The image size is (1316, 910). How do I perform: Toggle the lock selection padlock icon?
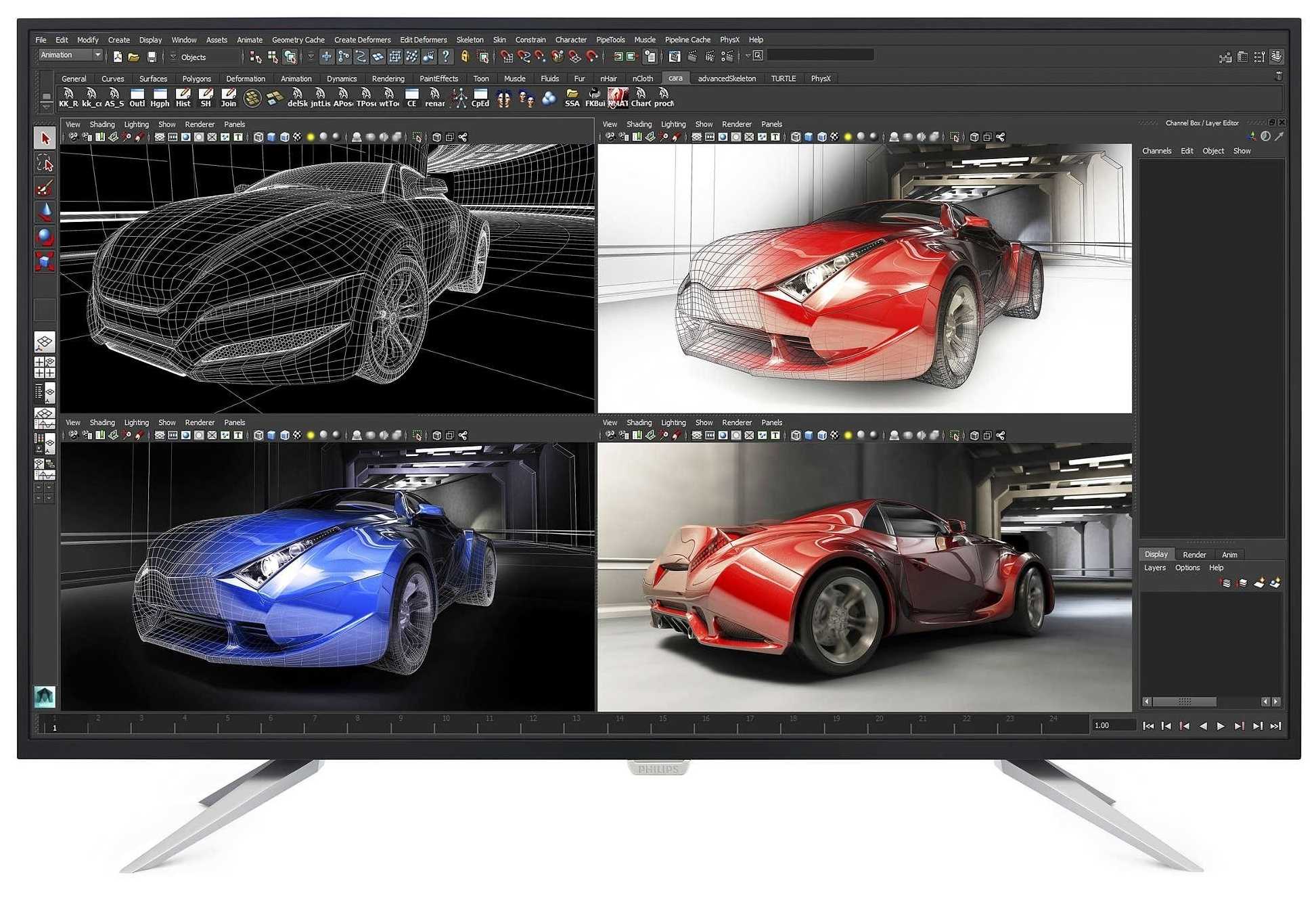point(465,57)
